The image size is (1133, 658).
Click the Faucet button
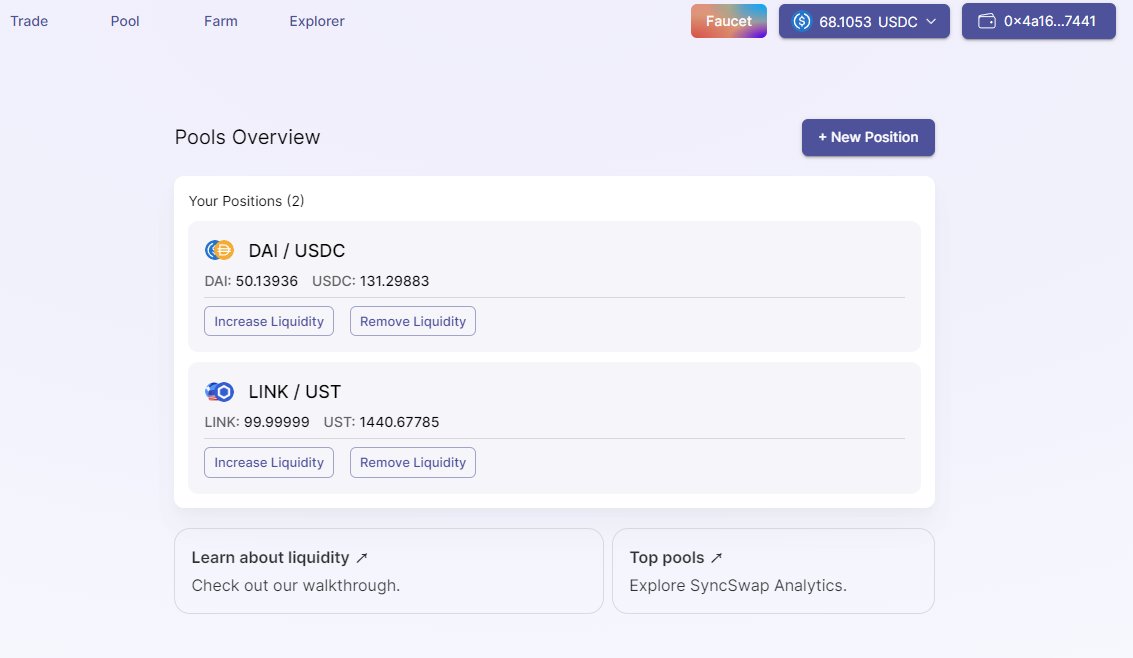[728, 21]
